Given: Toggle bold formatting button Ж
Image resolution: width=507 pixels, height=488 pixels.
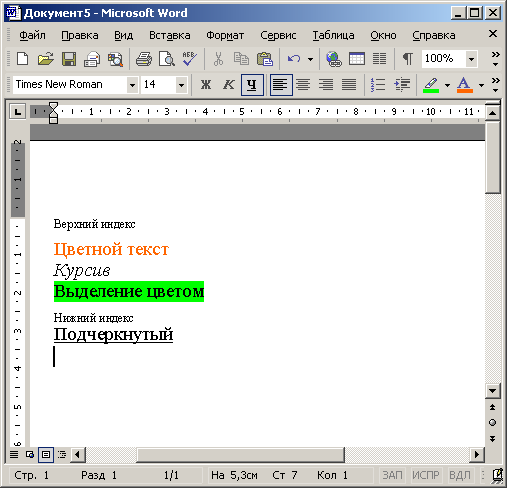Looking at the screenshot, I should click(206, 85).
